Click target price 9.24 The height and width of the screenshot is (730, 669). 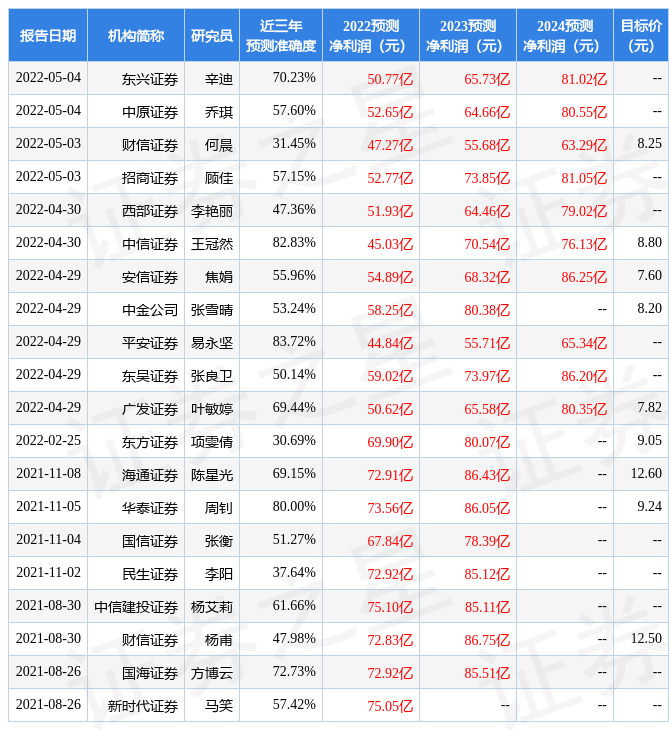[x=649, y=507]
